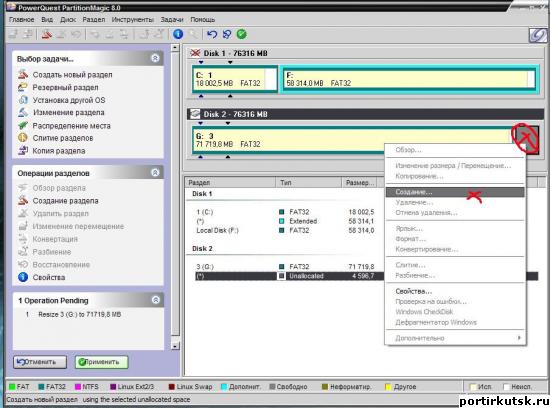The width and height of the screenshot is (550, 408).
Task: Select the C: partition bar on Disk 1
Action: (x=235, y=79)
